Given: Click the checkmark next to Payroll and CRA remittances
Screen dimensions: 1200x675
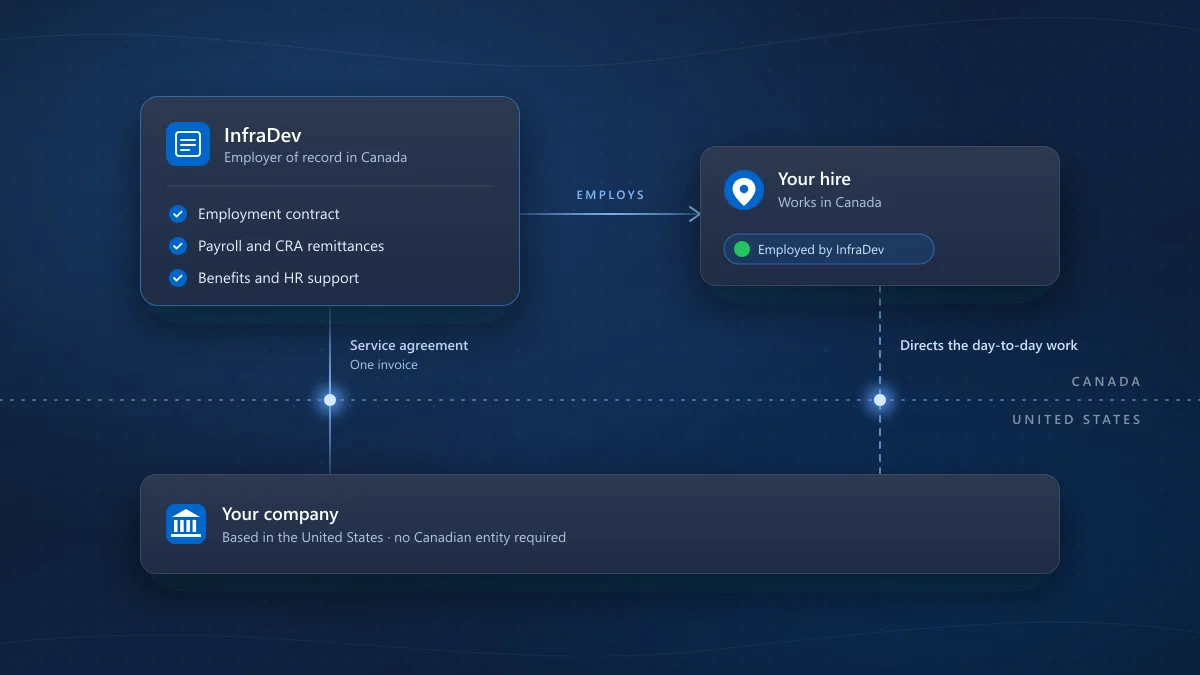Looking at the screenshot, I should tap(178, 246).
